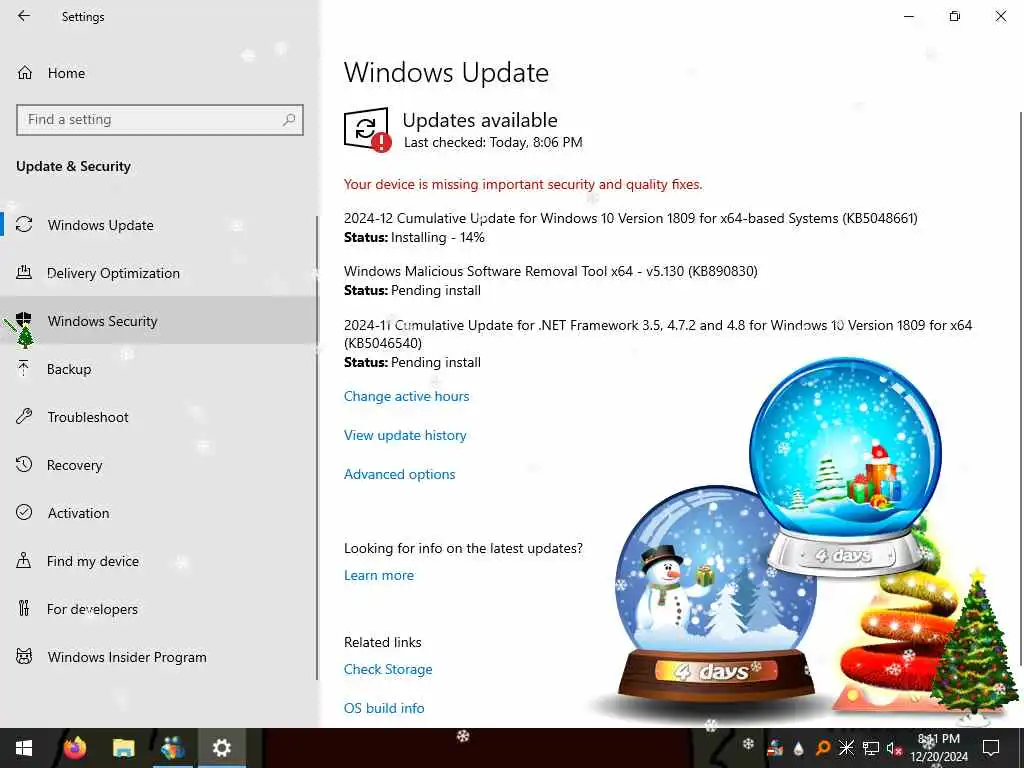Click Malicious Software Removal Tool KB890830 entry

[x=551, y=271]
